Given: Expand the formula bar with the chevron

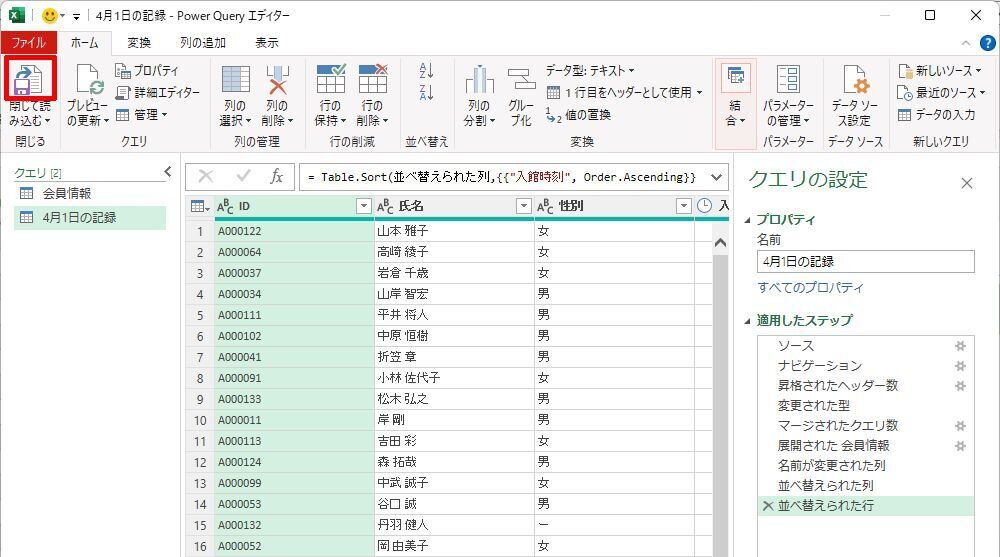Looking at the screenshot, I should (x=717, y=177).
